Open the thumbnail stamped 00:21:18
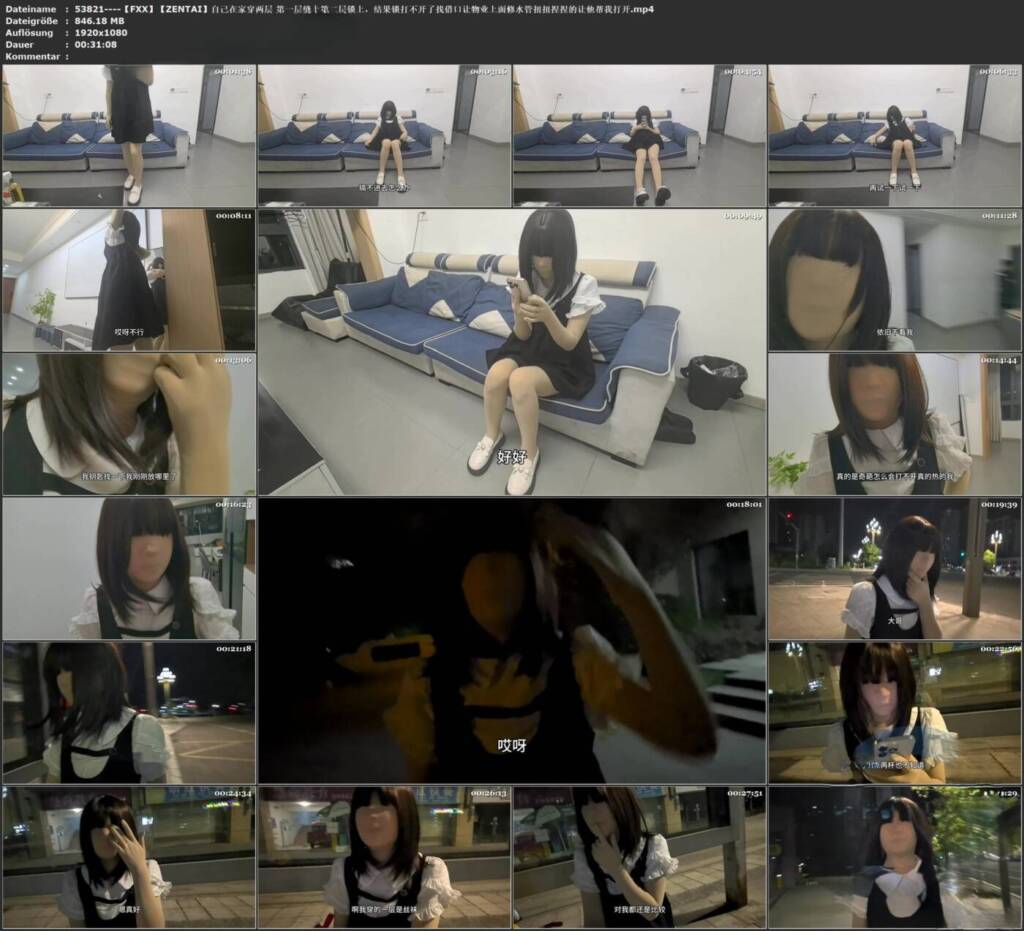This screenshot has height=931, width=1024. (129, 713)
